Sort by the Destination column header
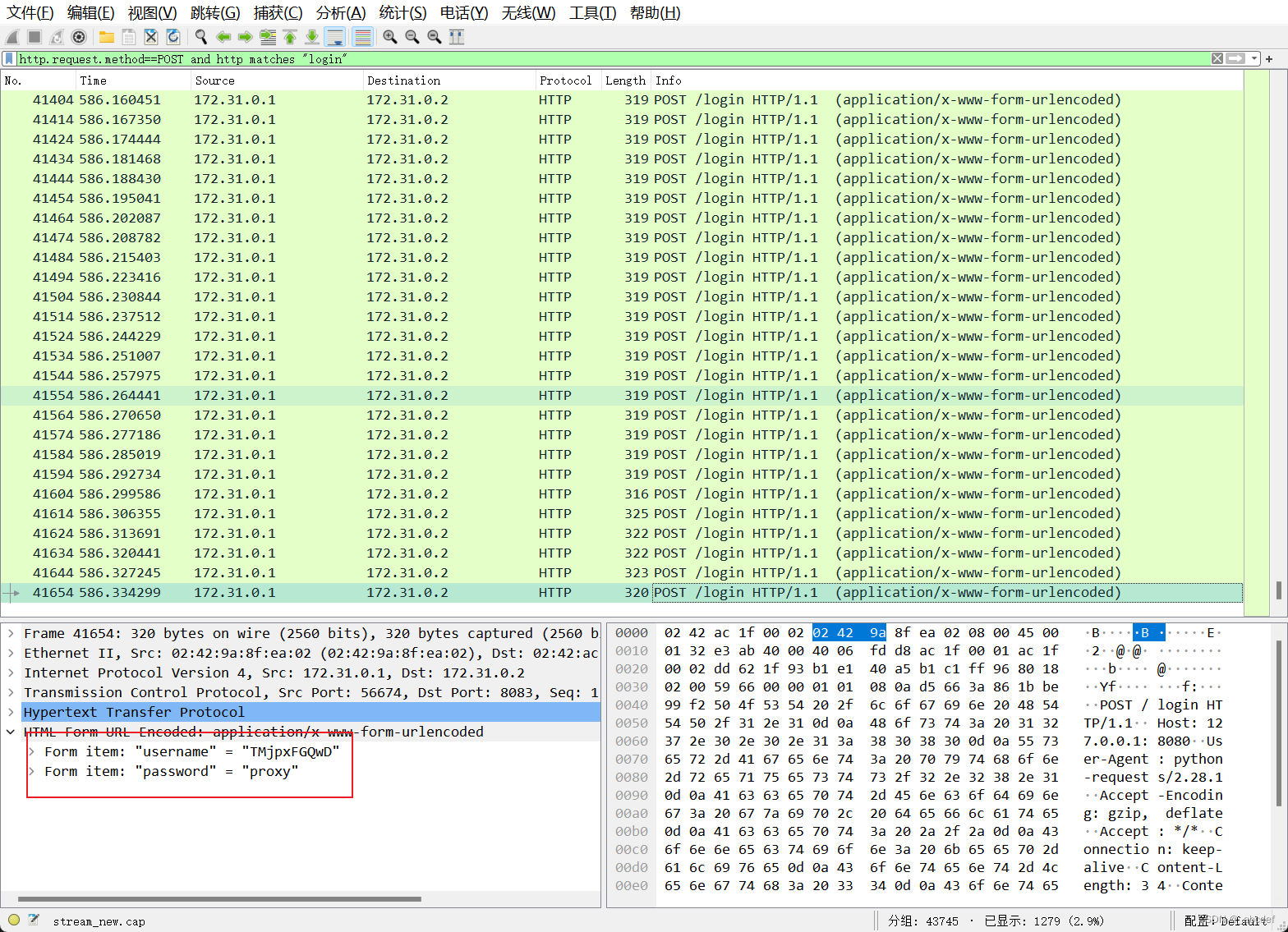Image resolution: width=1288 pixels, height=932 pixels. pos(448,80)
